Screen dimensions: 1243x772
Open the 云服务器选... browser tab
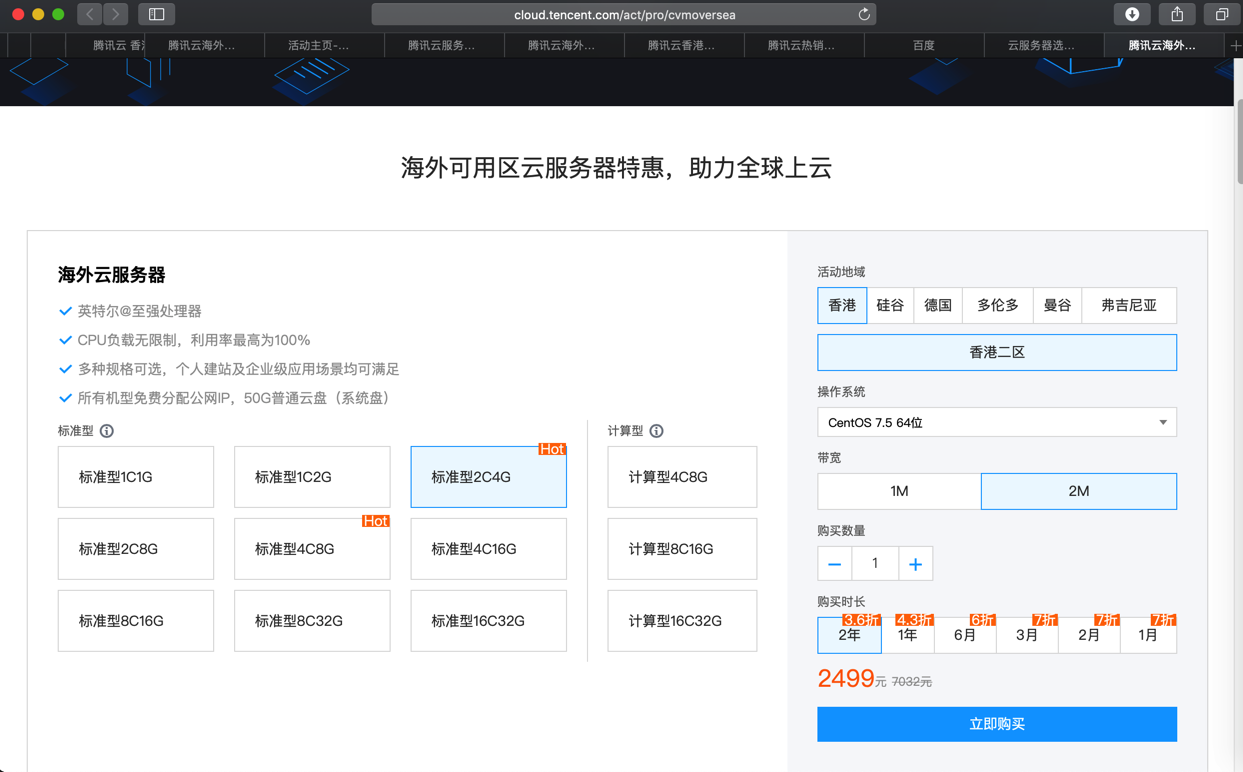tap(1042, 45)
